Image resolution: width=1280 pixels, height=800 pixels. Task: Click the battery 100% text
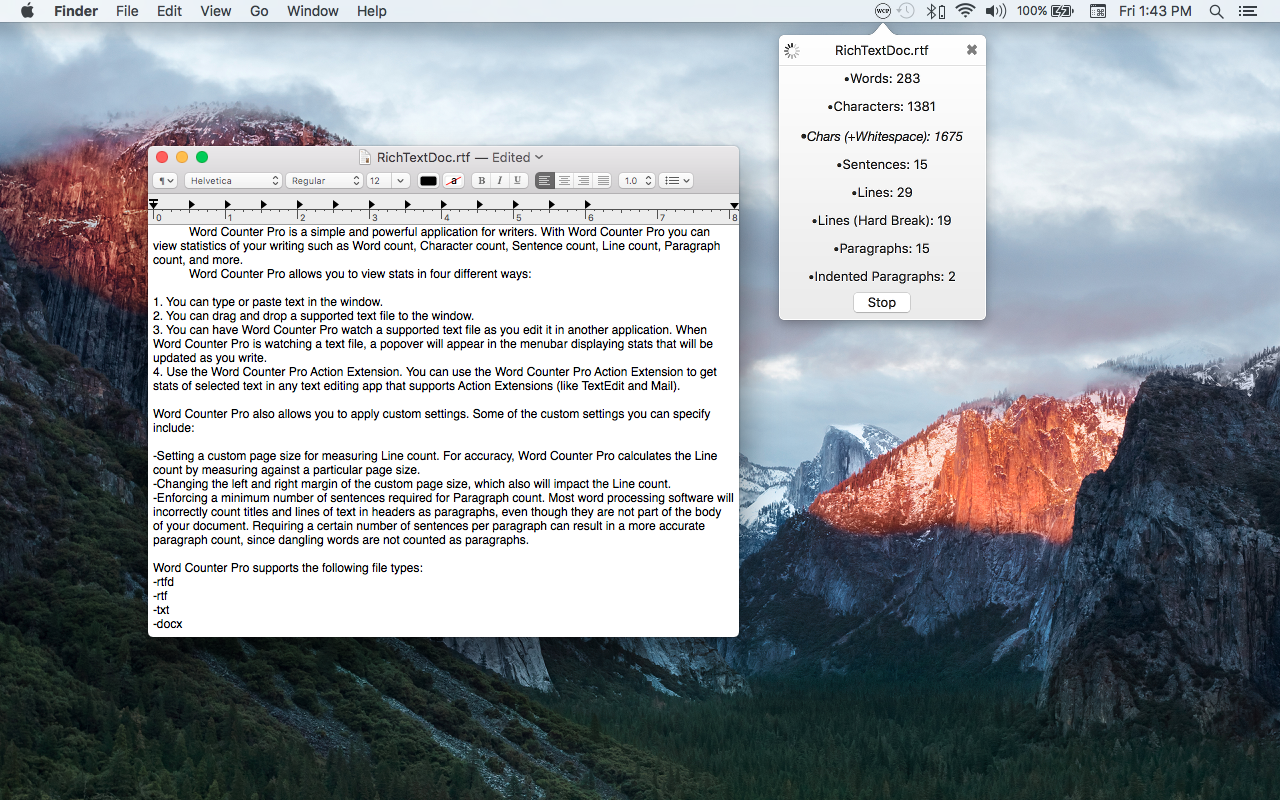click(1032, 11)
